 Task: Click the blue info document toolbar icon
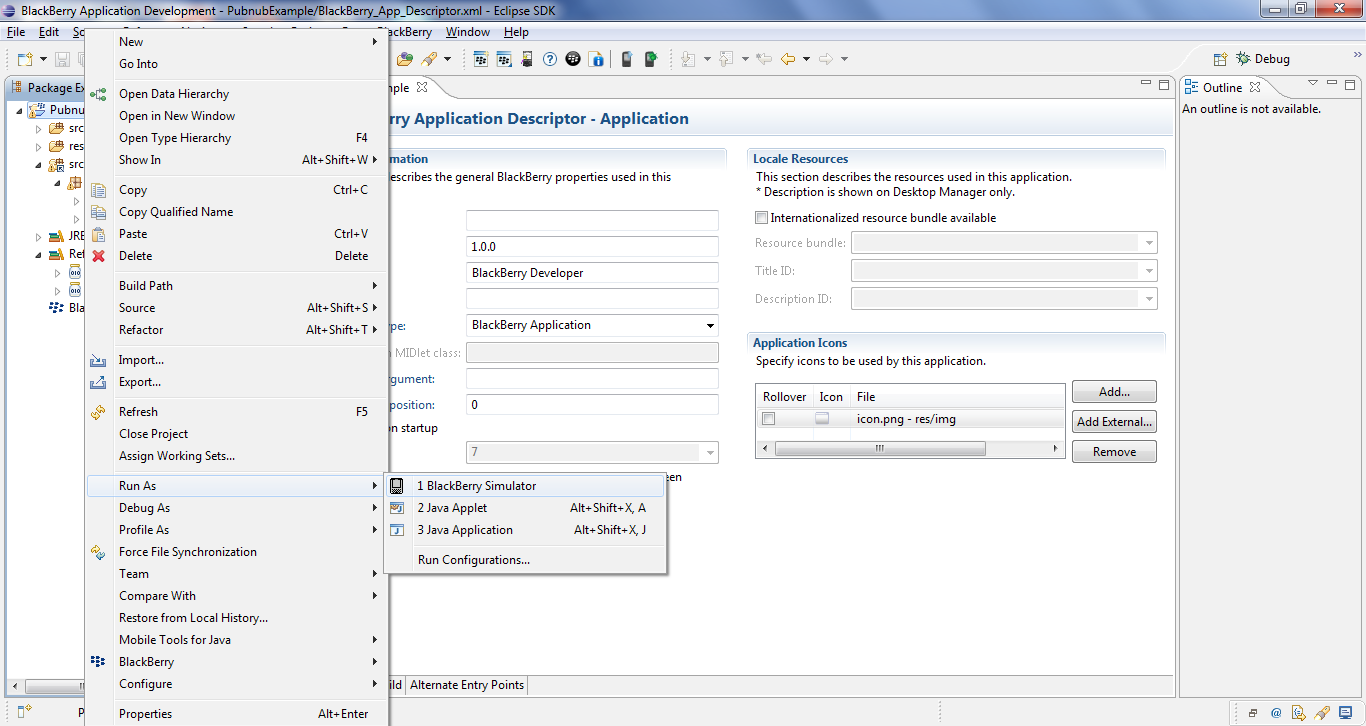(598, 59)
